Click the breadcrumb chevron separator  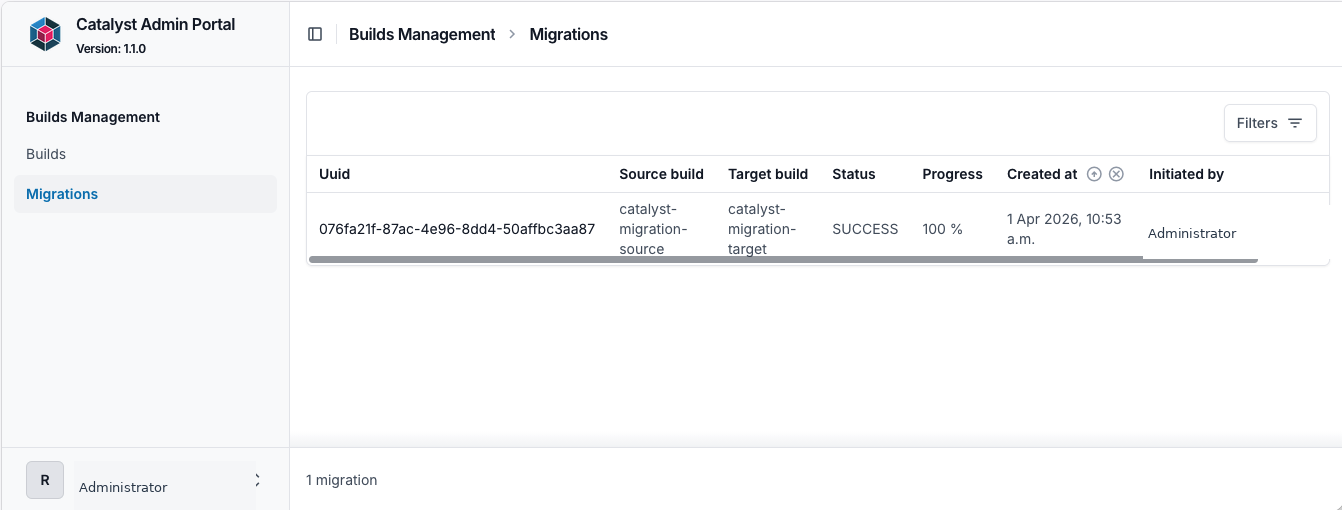point(512,34)
